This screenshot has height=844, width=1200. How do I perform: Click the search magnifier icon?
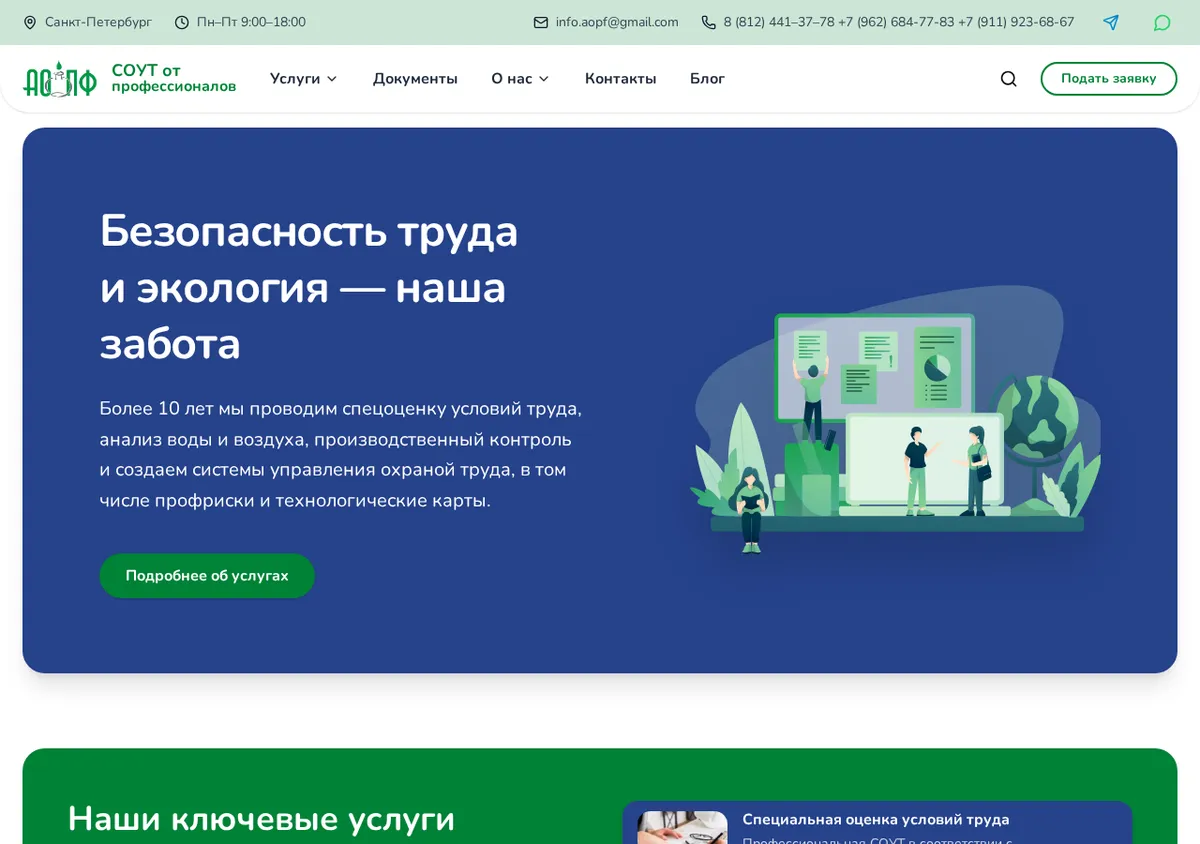tap(1008, 79)
